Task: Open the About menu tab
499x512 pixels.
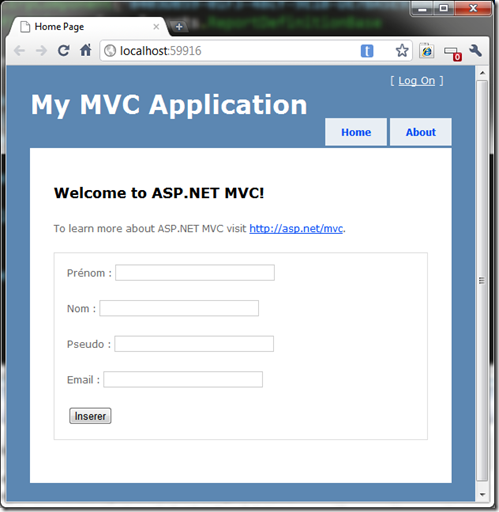Action: click(x=421, y=132)
